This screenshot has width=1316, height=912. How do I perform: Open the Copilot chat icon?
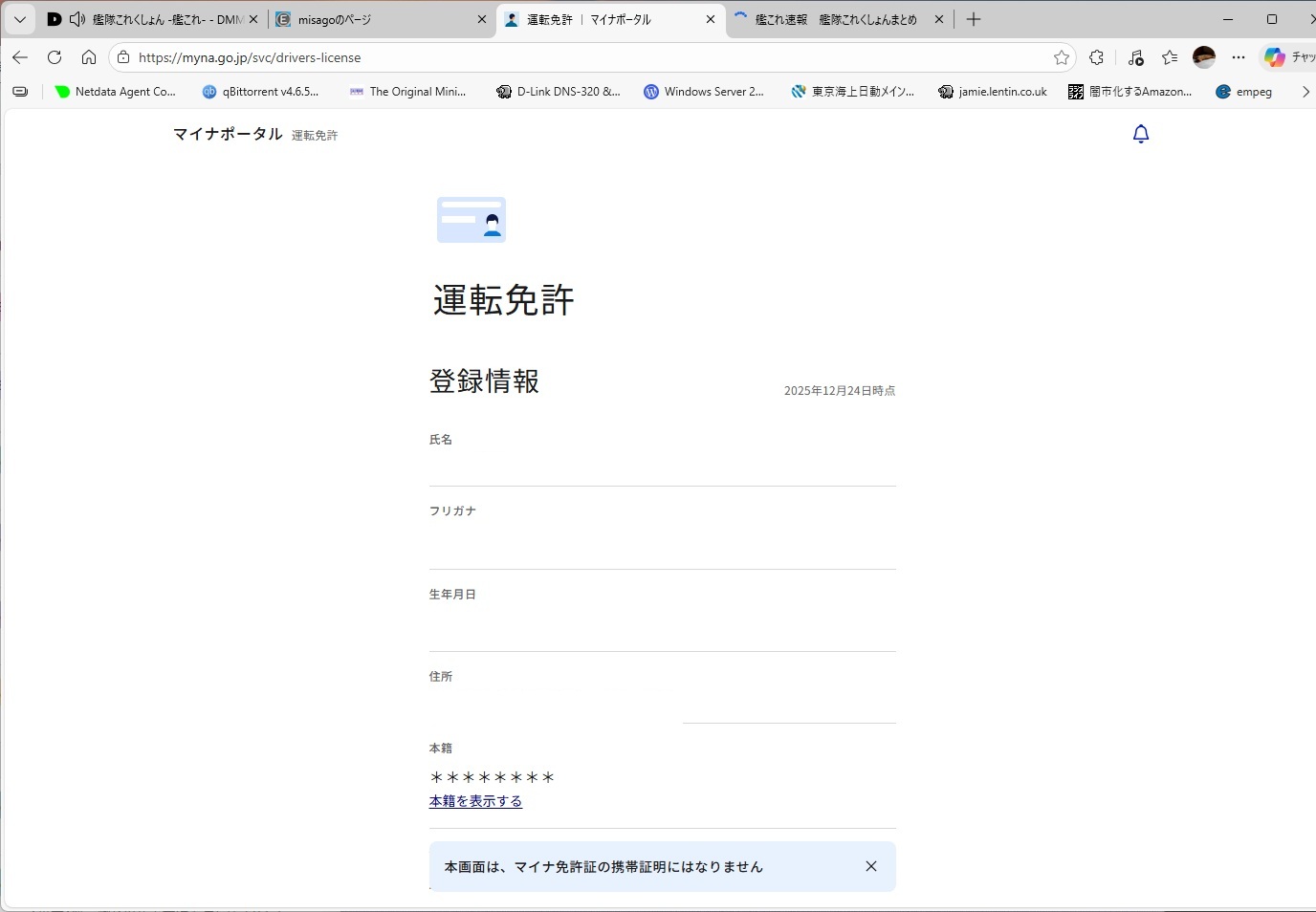1275,57
